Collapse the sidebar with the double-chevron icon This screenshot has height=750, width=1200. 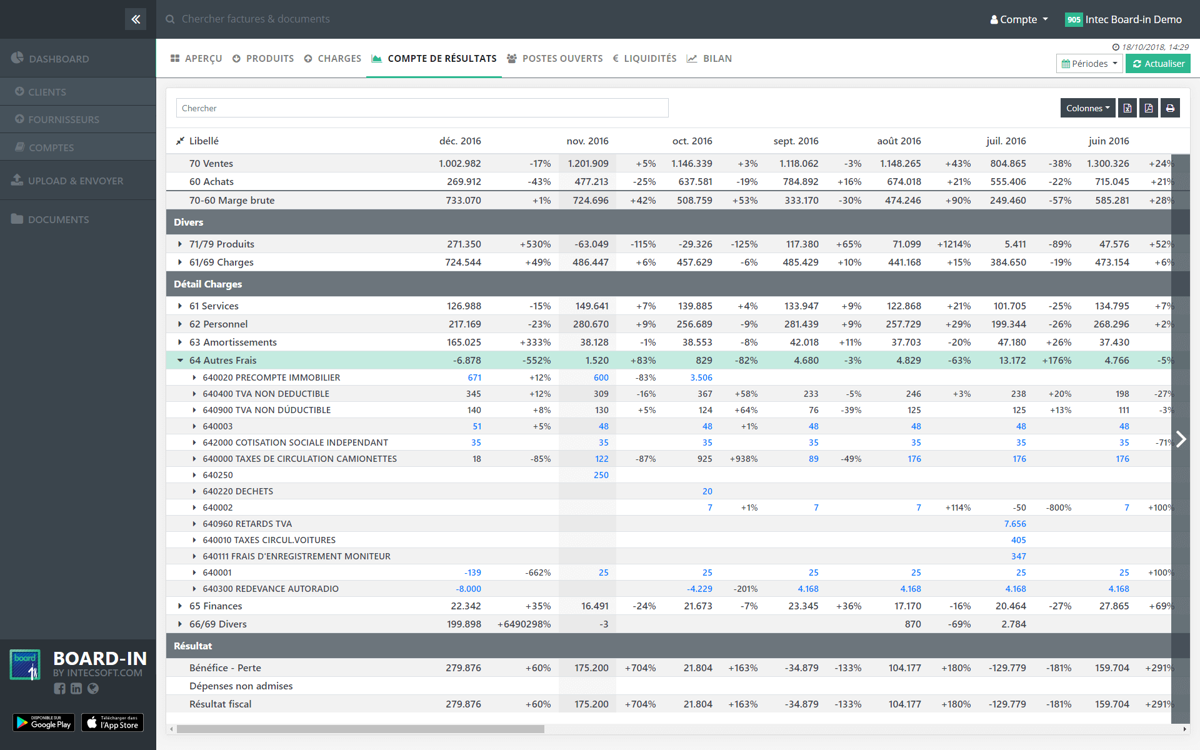[136, 19]
